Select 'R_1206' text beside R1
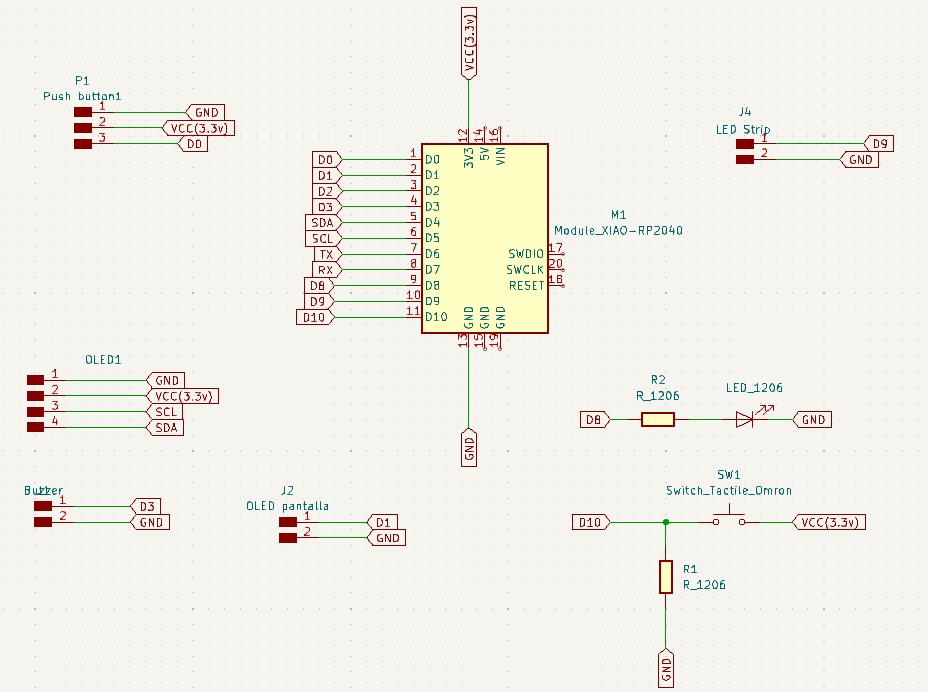This screenshot has height=692, width=928. point(704,585)
